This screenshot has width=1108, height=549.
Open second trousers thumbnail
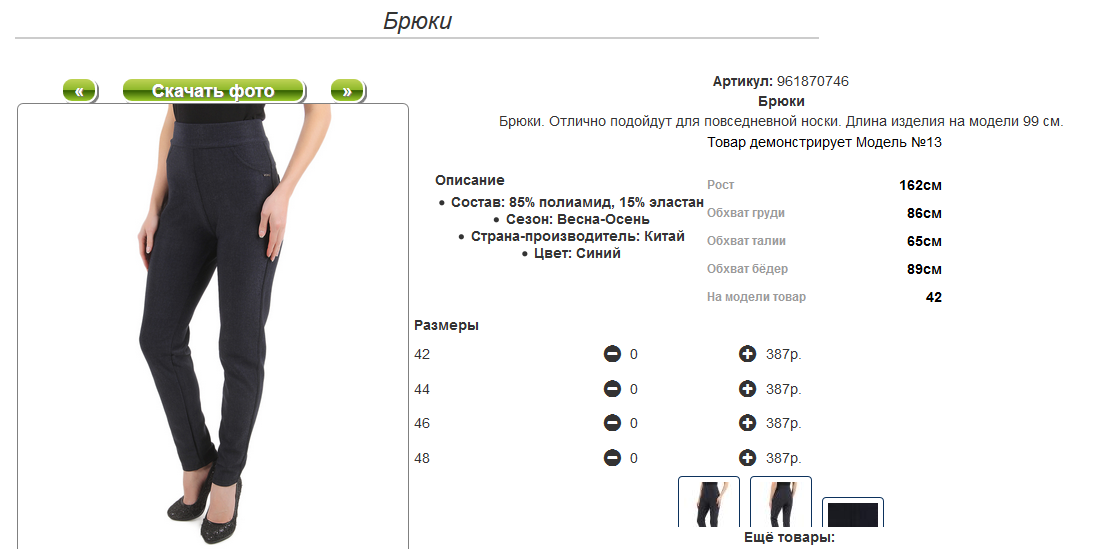(781, 502)
